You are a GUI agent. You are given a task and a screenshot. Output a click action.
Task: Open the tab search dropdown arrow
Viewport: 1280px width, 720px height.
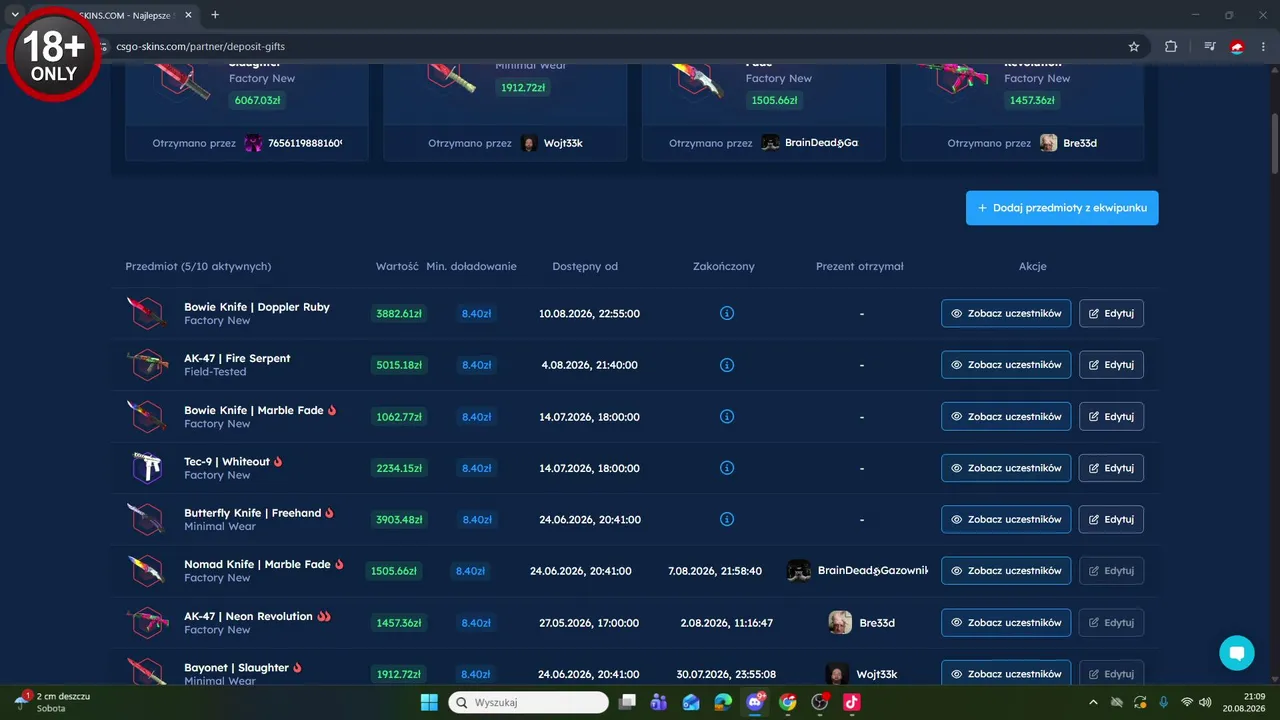15,15
